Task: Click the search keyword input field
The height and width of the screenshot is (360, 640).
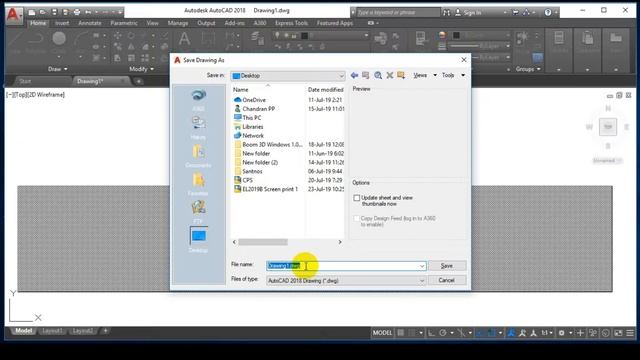Action: click(398, 13)
